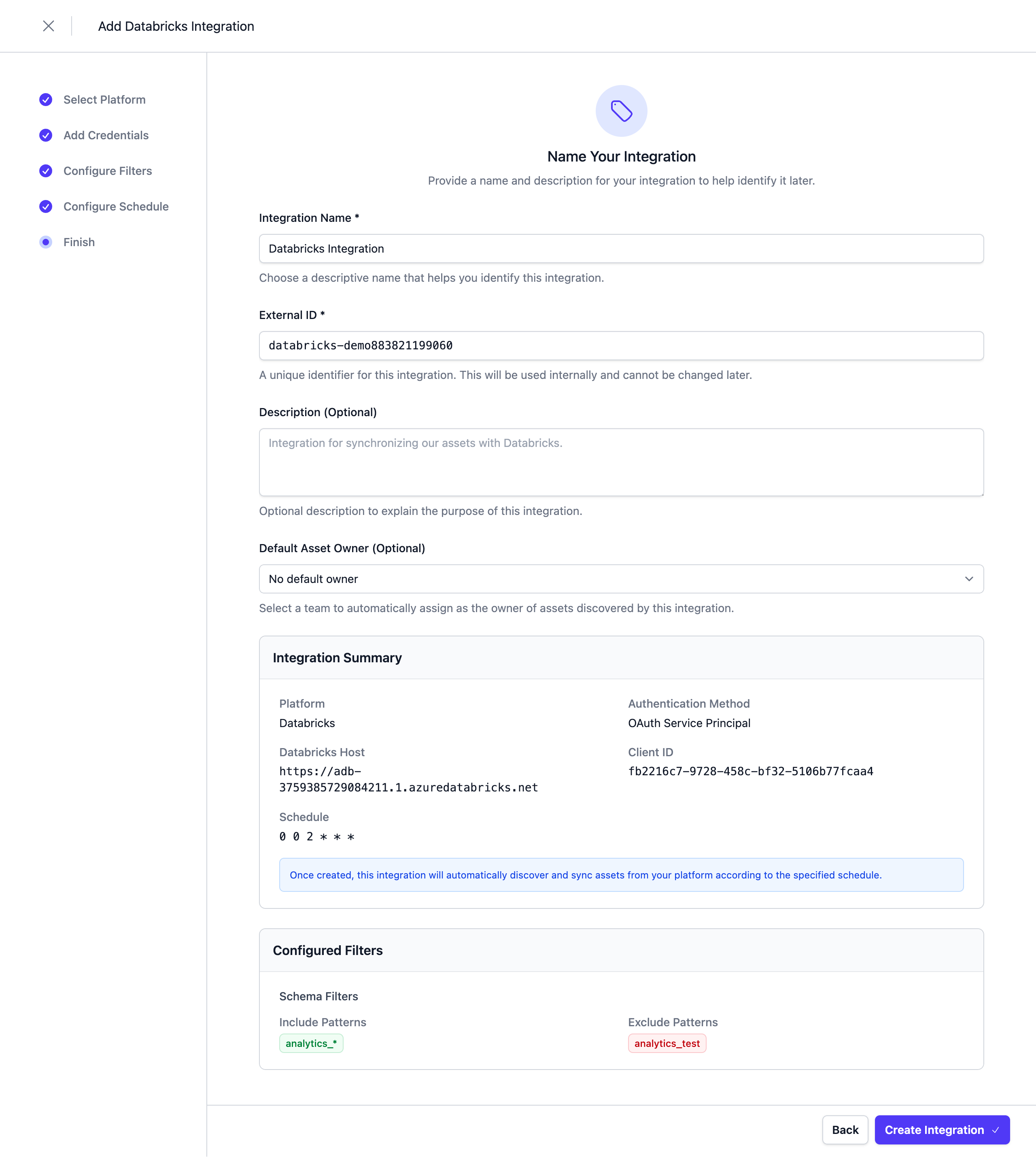Click the External ID field
The image size is (1036, 1157).
(x=621, y=345)
